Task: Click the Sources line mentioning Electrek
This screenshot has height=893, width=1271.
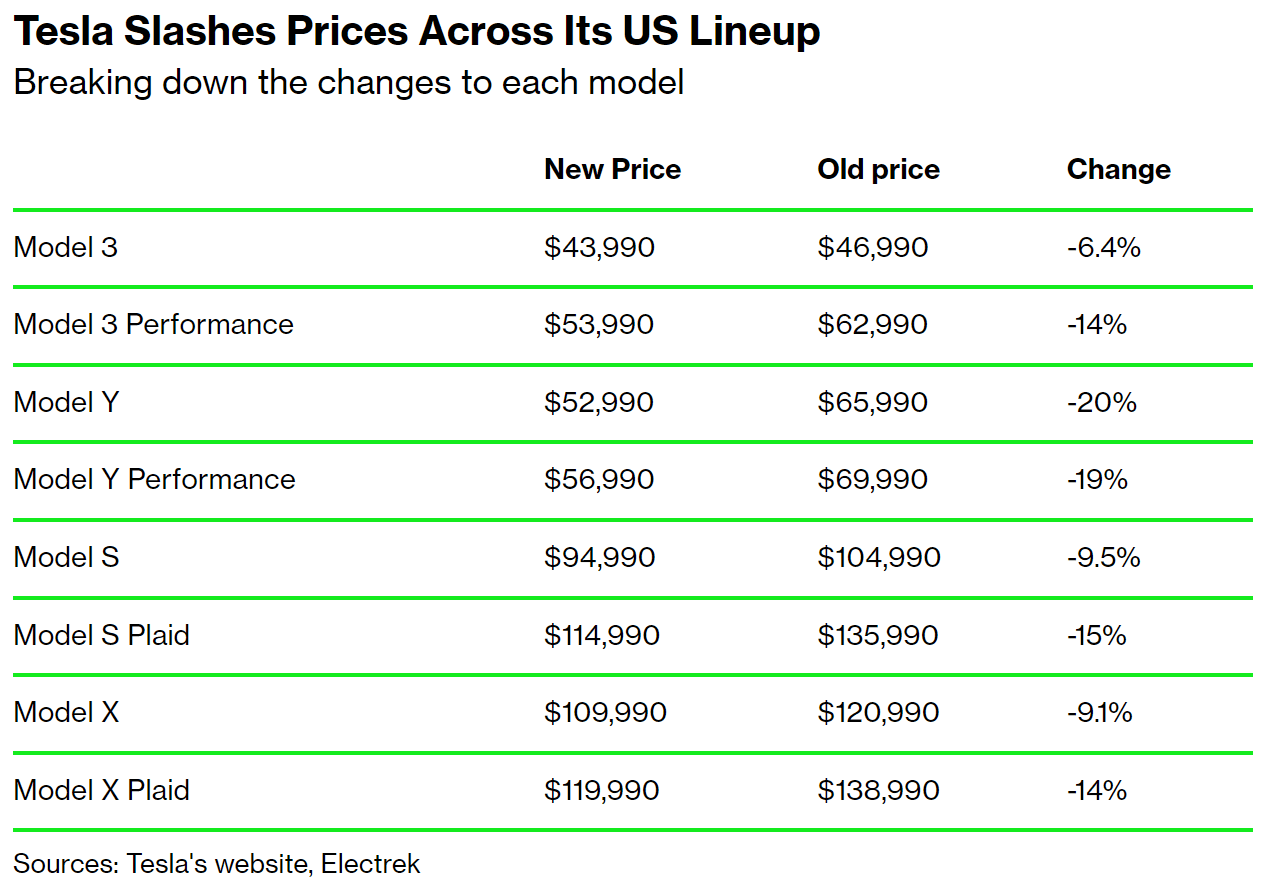Action: click(x=217, y=863)
